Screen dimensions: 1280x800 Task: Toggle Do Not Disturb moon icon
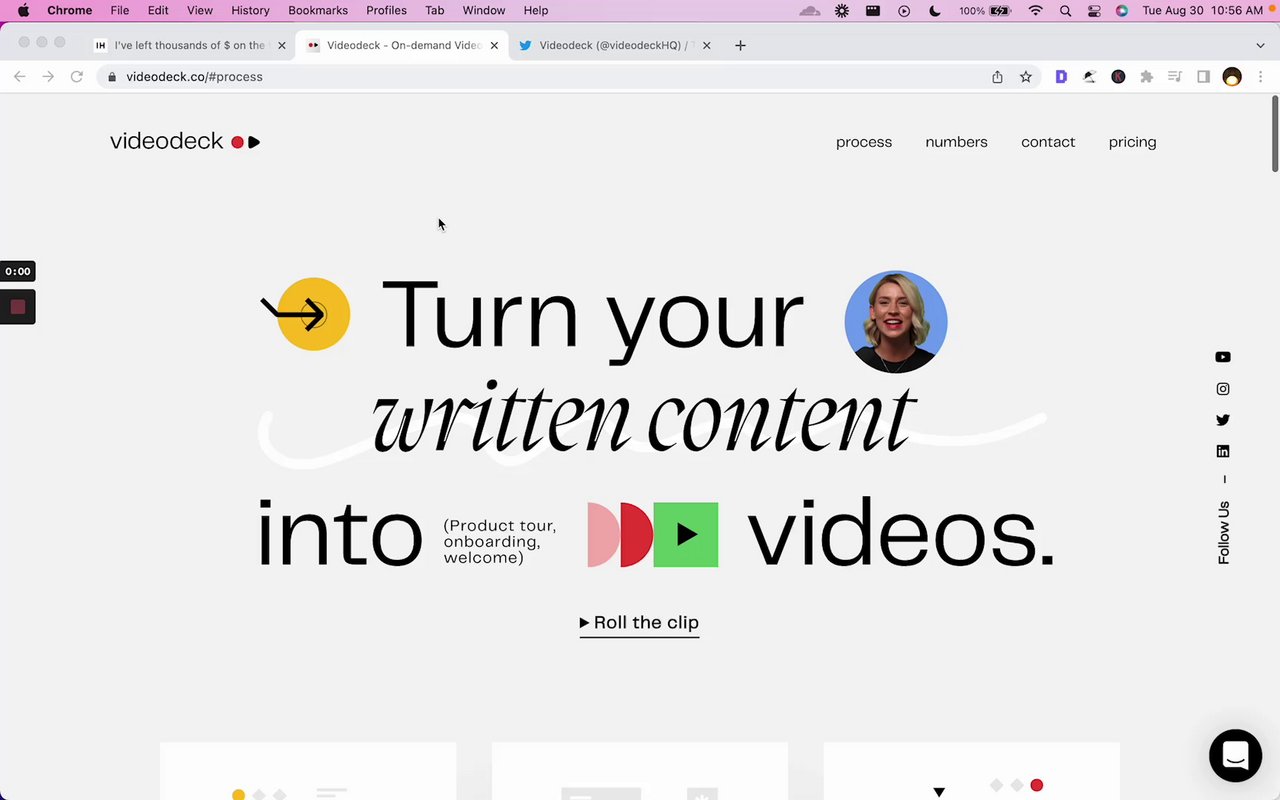[x=935, y=10]
